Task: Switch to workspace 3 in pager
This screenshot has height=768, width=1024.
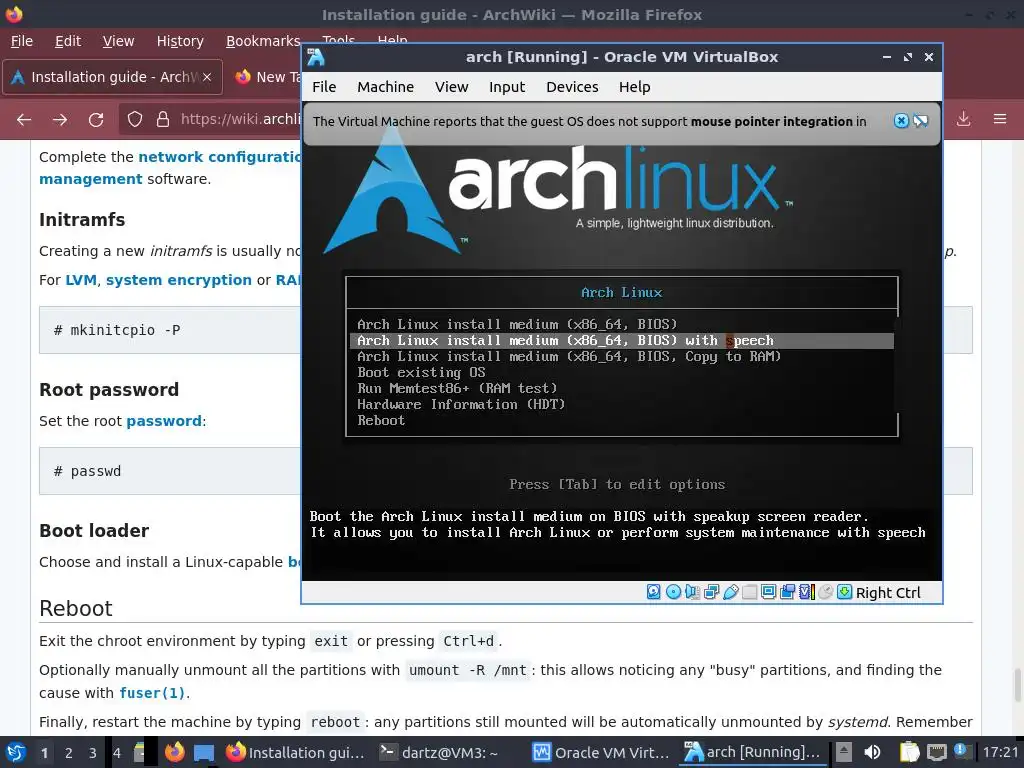Action: coord(92,752)
